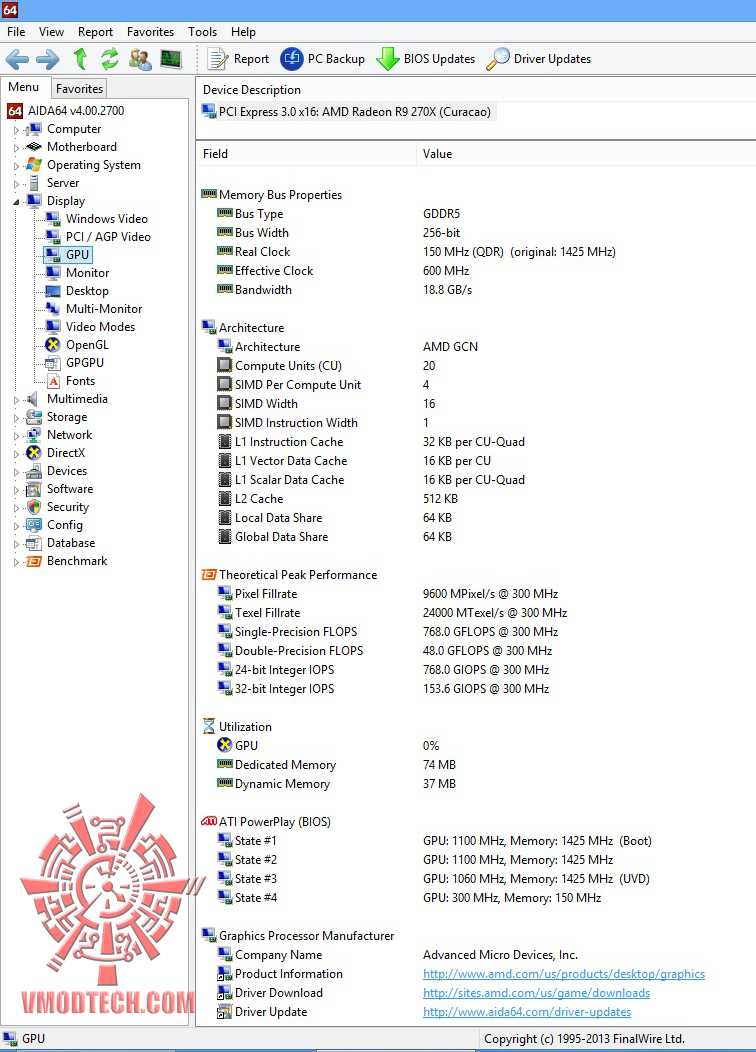The width and height of the screenshot is (756, 1052).
Task: Expand the Multimedia tree node
Action: pos(16,399)
